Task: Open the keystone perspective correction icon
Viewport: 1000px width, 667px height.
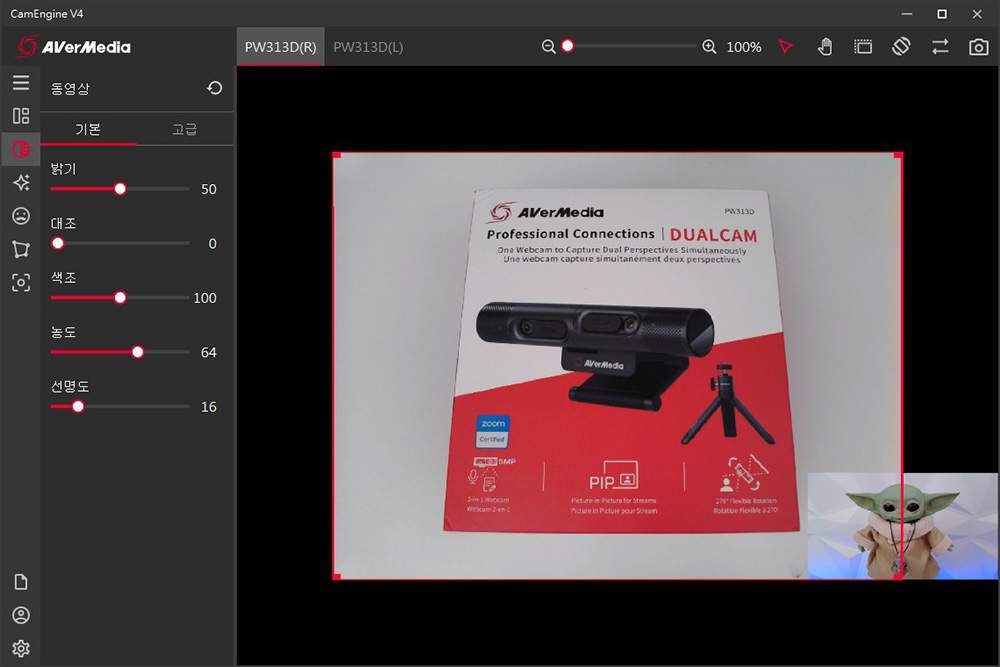Action: click(x=21, y=249)
